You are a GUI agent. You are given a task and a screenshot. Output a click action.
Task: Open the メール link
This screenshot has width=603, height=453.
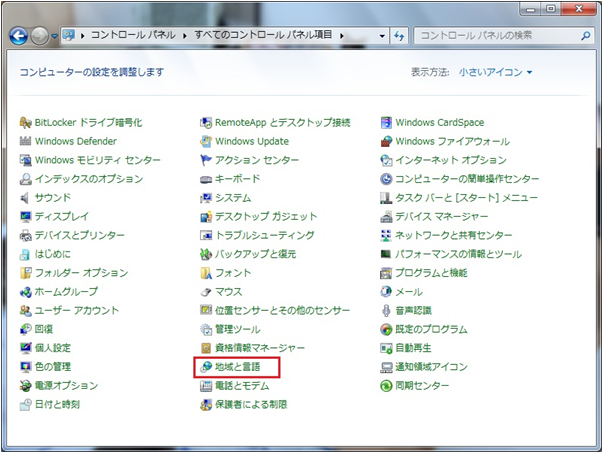pos(409,292)
